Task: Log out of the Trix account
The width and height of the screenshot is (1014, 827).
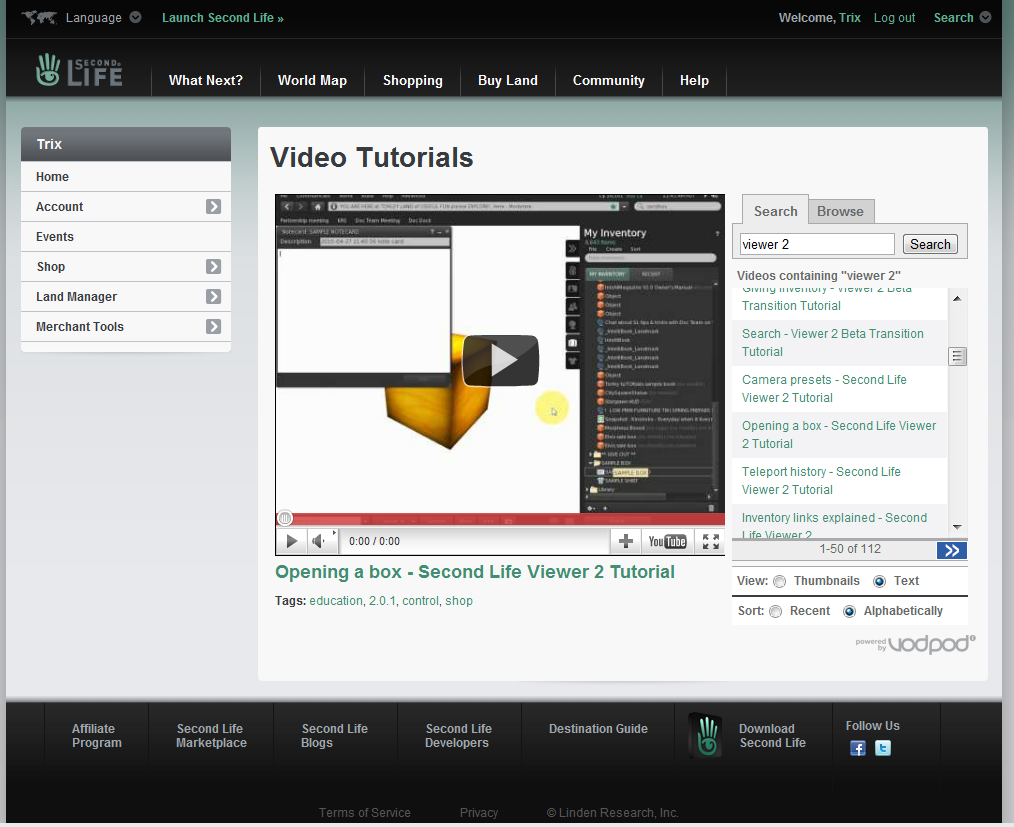Action: (x=894, y=17)
